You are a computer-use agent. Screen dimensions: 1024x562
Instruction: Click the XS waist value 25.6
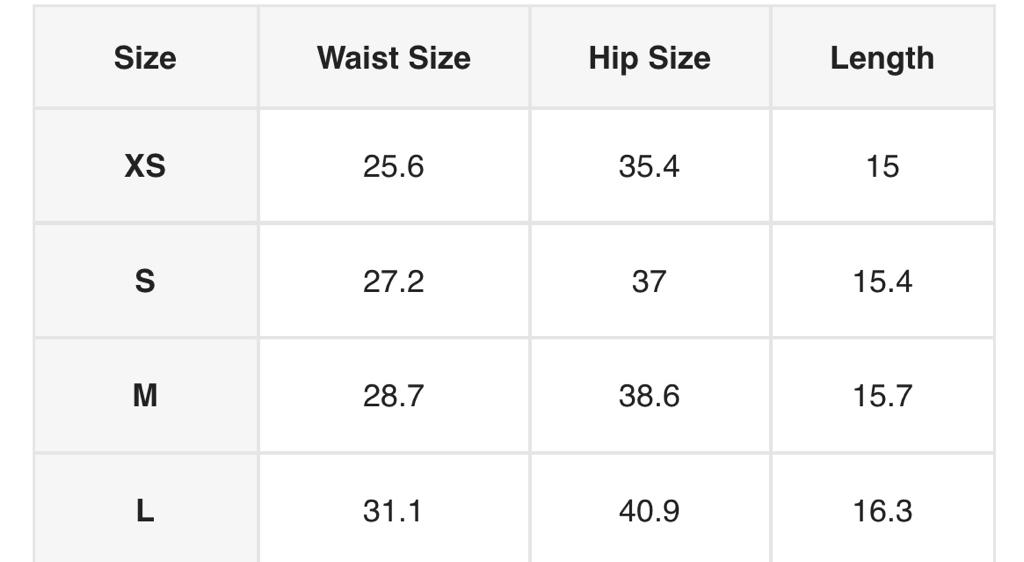[x=394, y=166]
